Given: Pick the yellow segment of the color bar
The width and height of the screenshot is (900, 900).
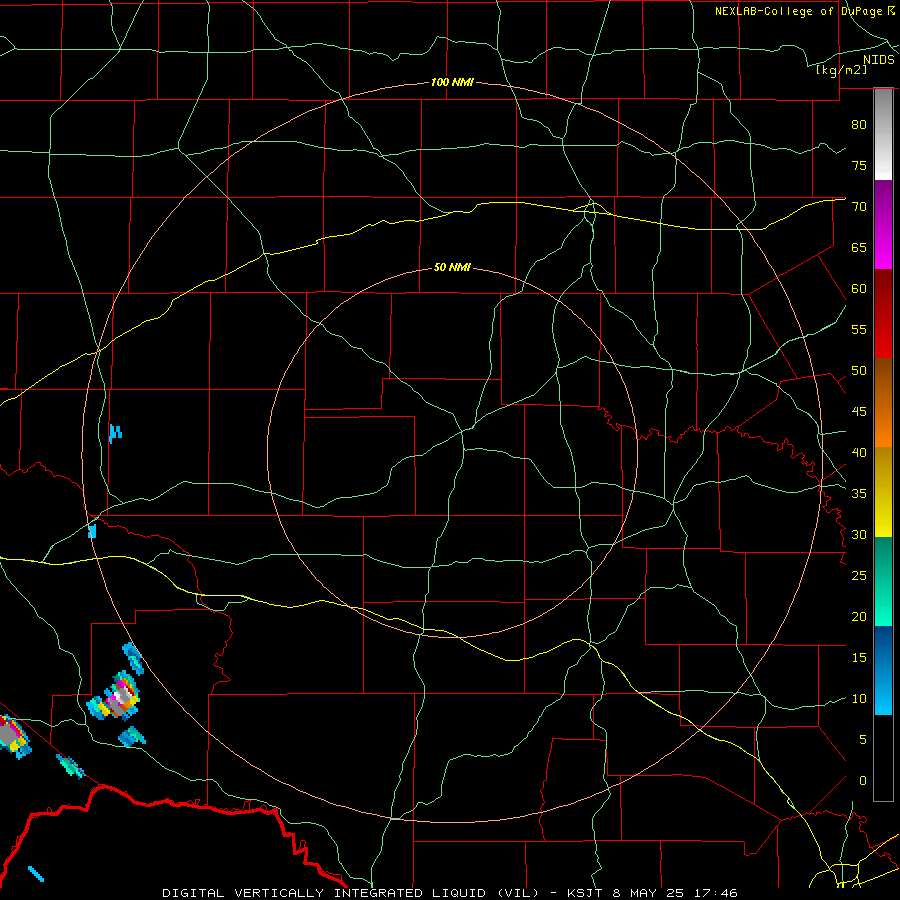Looking at the screenshot, I should point(883,492).
